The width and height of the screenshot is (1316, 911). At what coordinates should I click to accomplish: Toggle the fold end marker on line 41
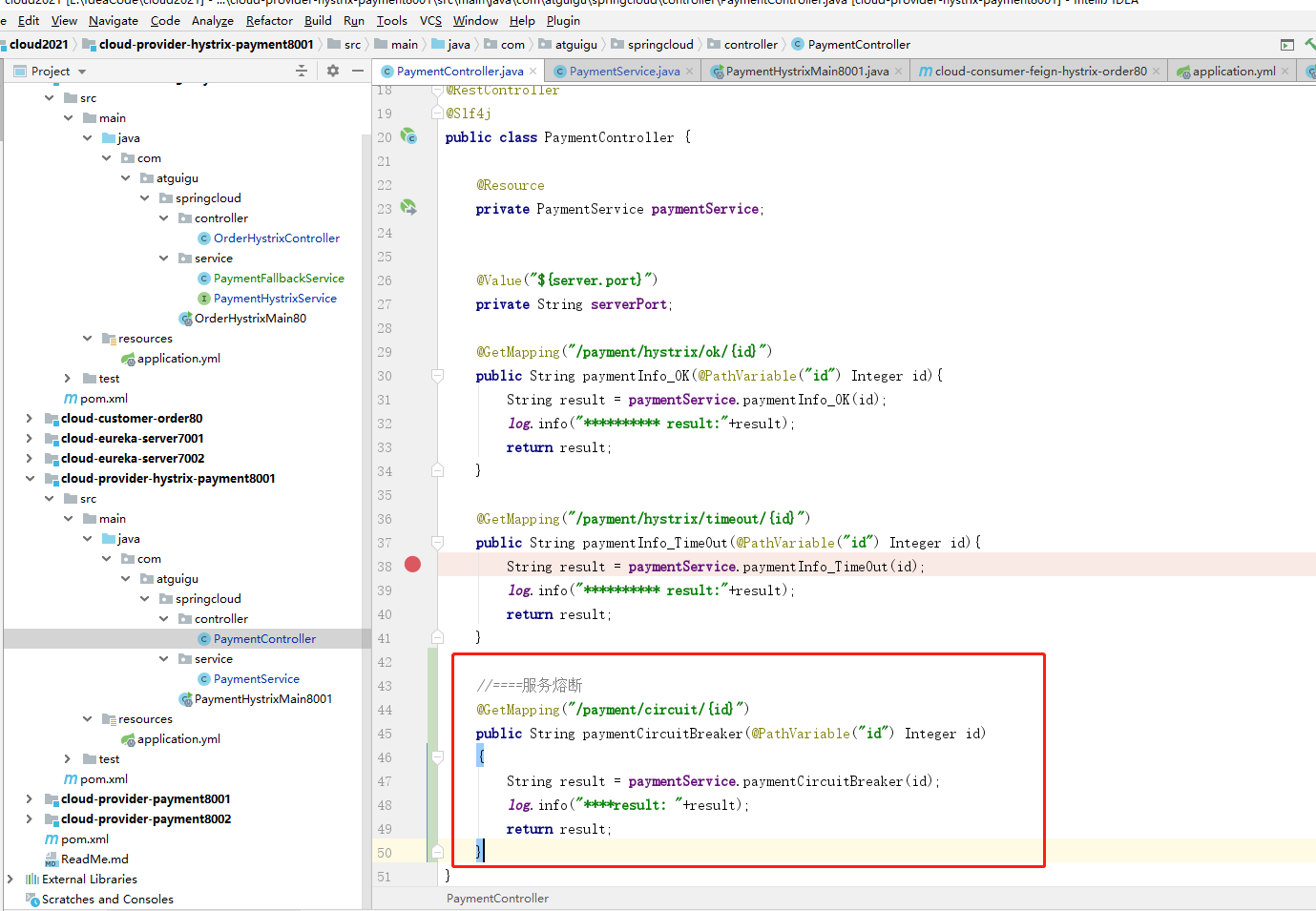coord(437,637)
